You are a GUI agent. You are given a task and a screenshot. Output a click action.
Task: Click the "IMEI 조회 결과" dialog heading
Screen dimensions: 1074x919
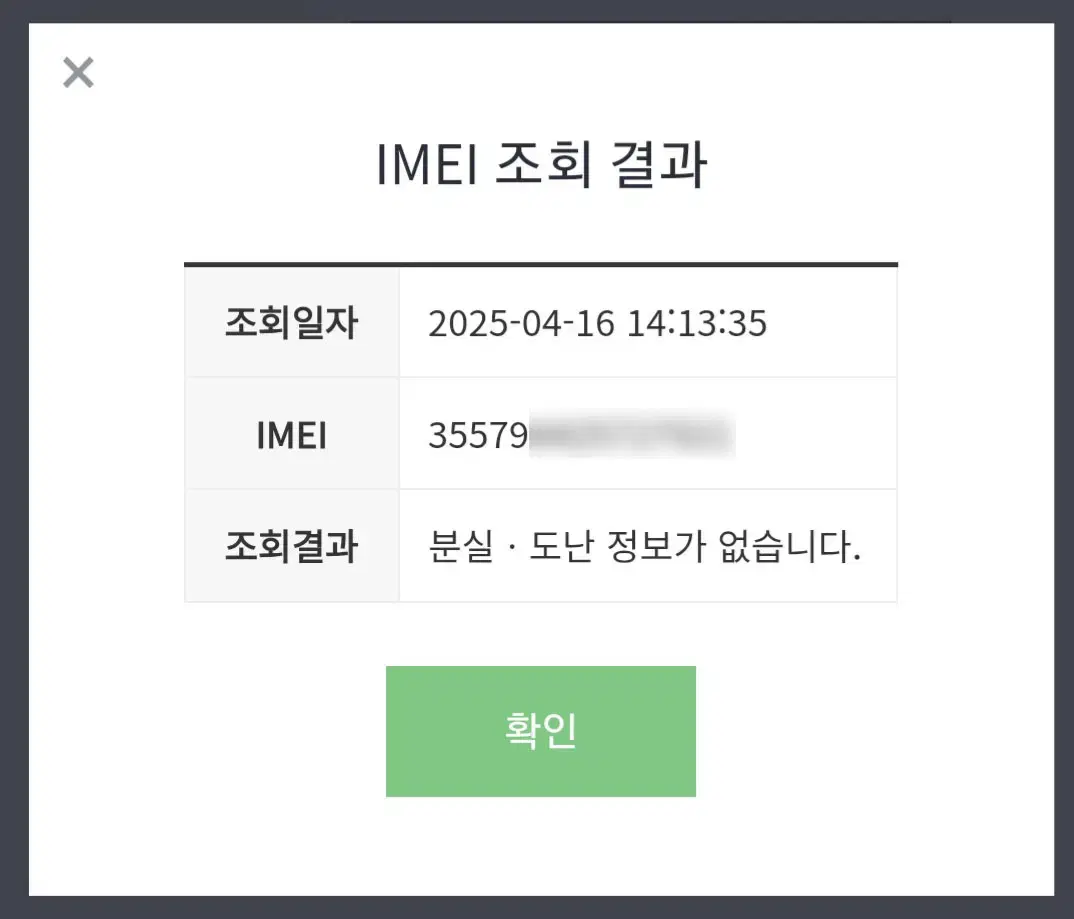coord(541,166)
